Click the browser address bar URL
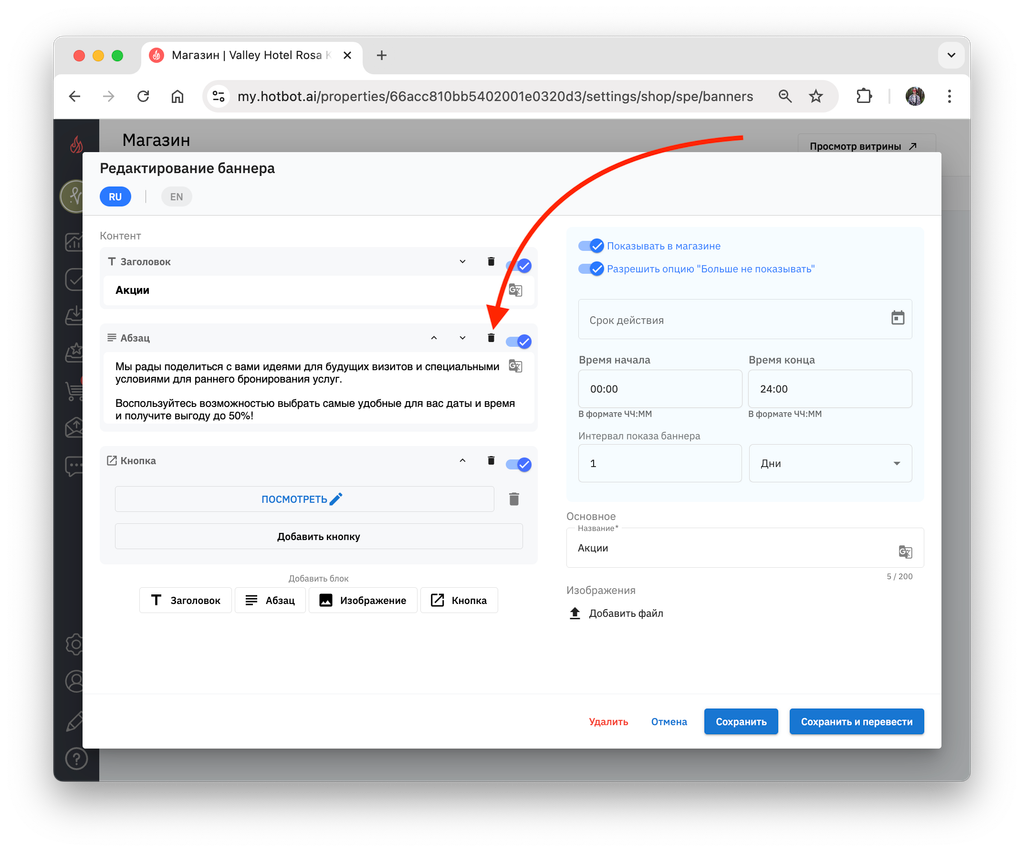 [x=495, y=97]
